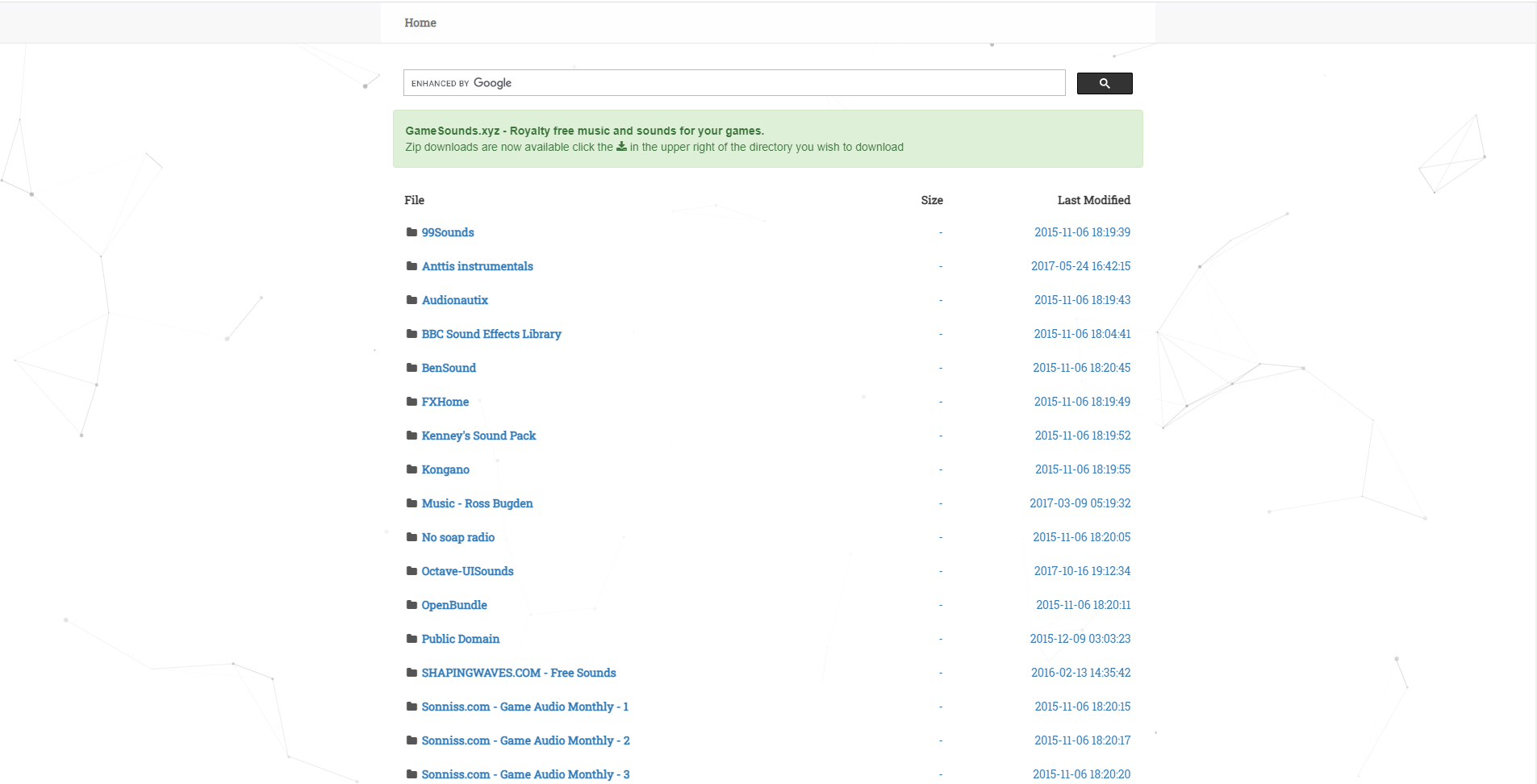The image size is (1537, 784).
Task: Click date 2015-11-06 18:04:41
Action: pyautogui.click(x=1083, y=334)
